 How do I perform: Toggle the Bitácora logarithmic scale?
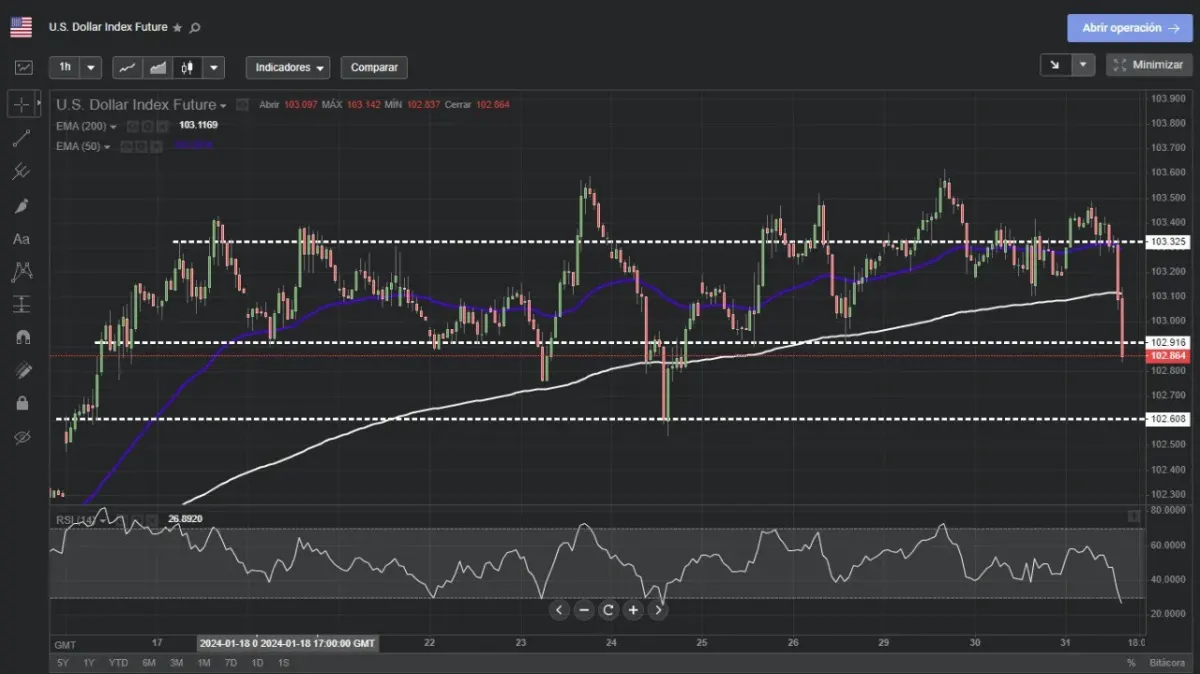(x=1167, y=663)
